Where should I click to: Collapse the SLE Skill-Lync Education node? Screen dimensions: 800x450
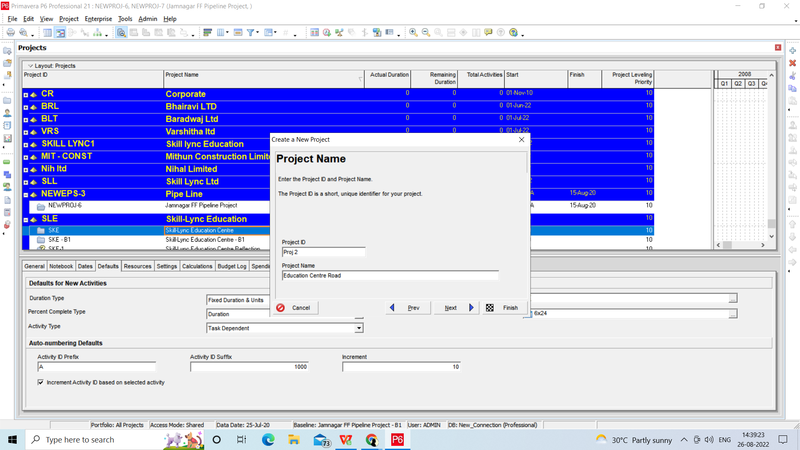26,220
